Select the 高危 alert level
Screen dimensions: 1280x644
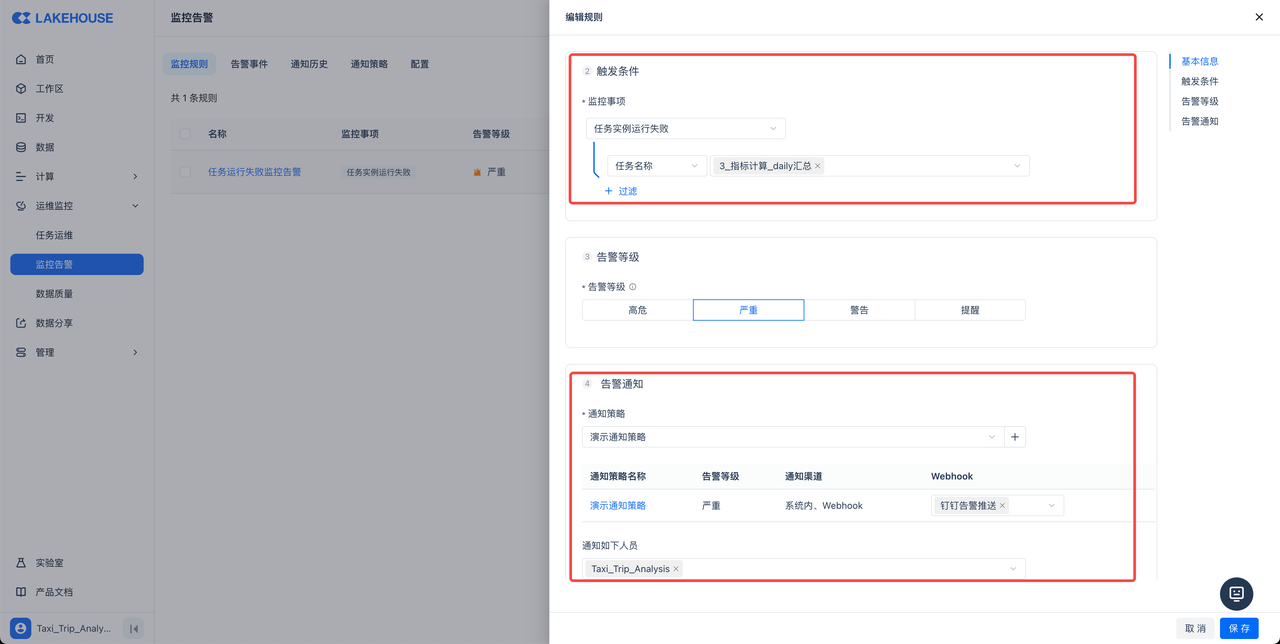(637, 310)
